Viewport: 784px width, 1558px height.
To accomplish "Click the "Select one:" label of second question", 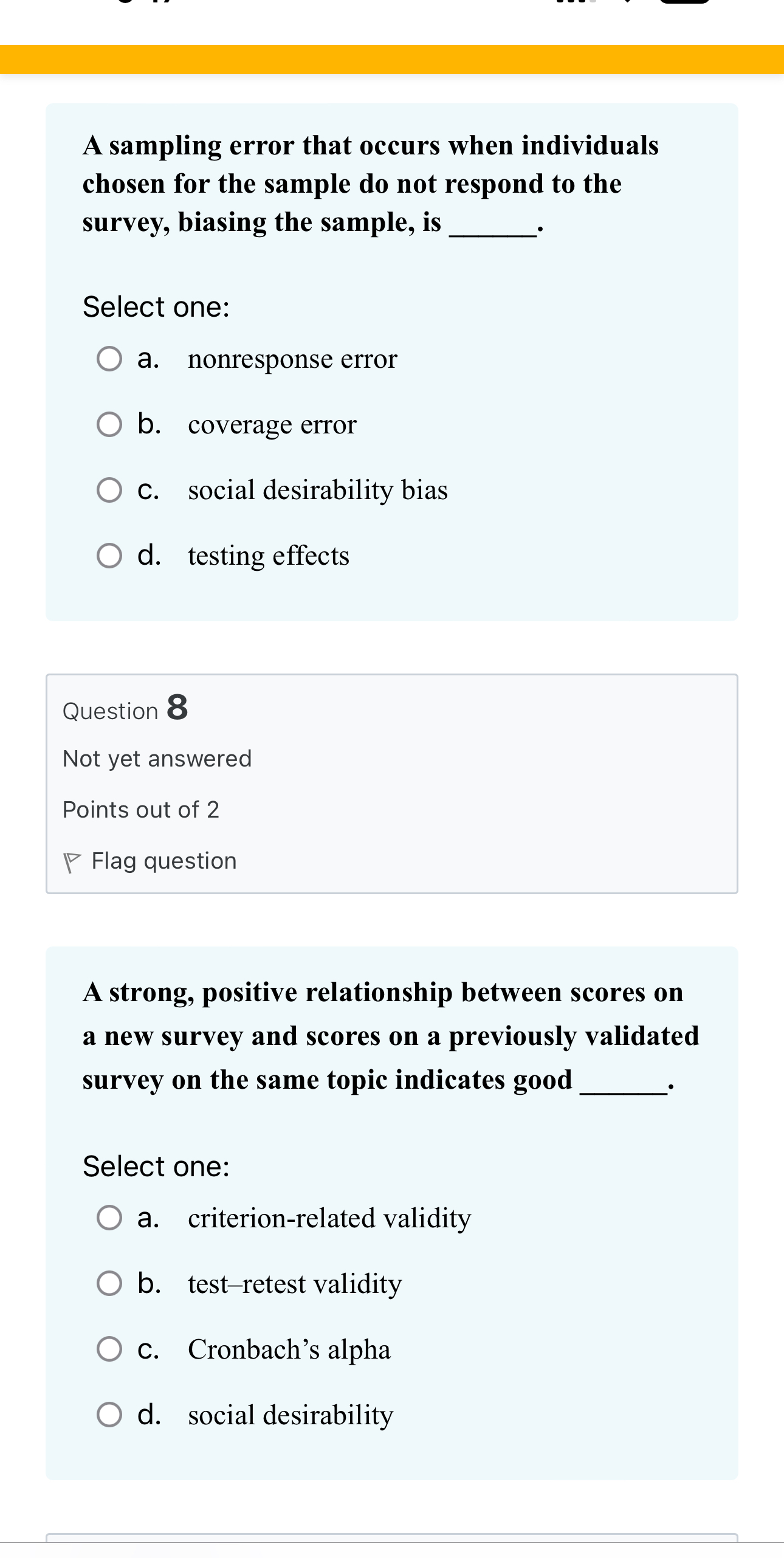I will pyautogui.click(x=155, y=1165).
